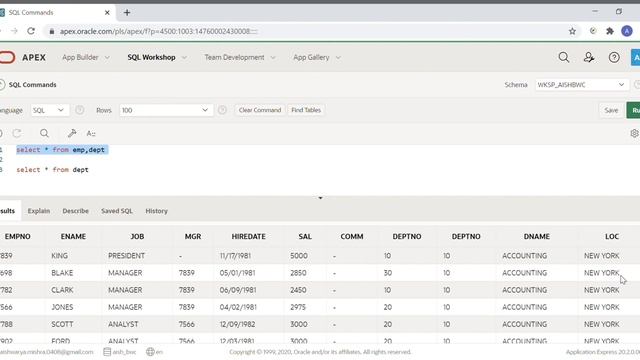Click the ENAME column header
640x360 pixels.
pyautogui.click(x=73, y=236)
